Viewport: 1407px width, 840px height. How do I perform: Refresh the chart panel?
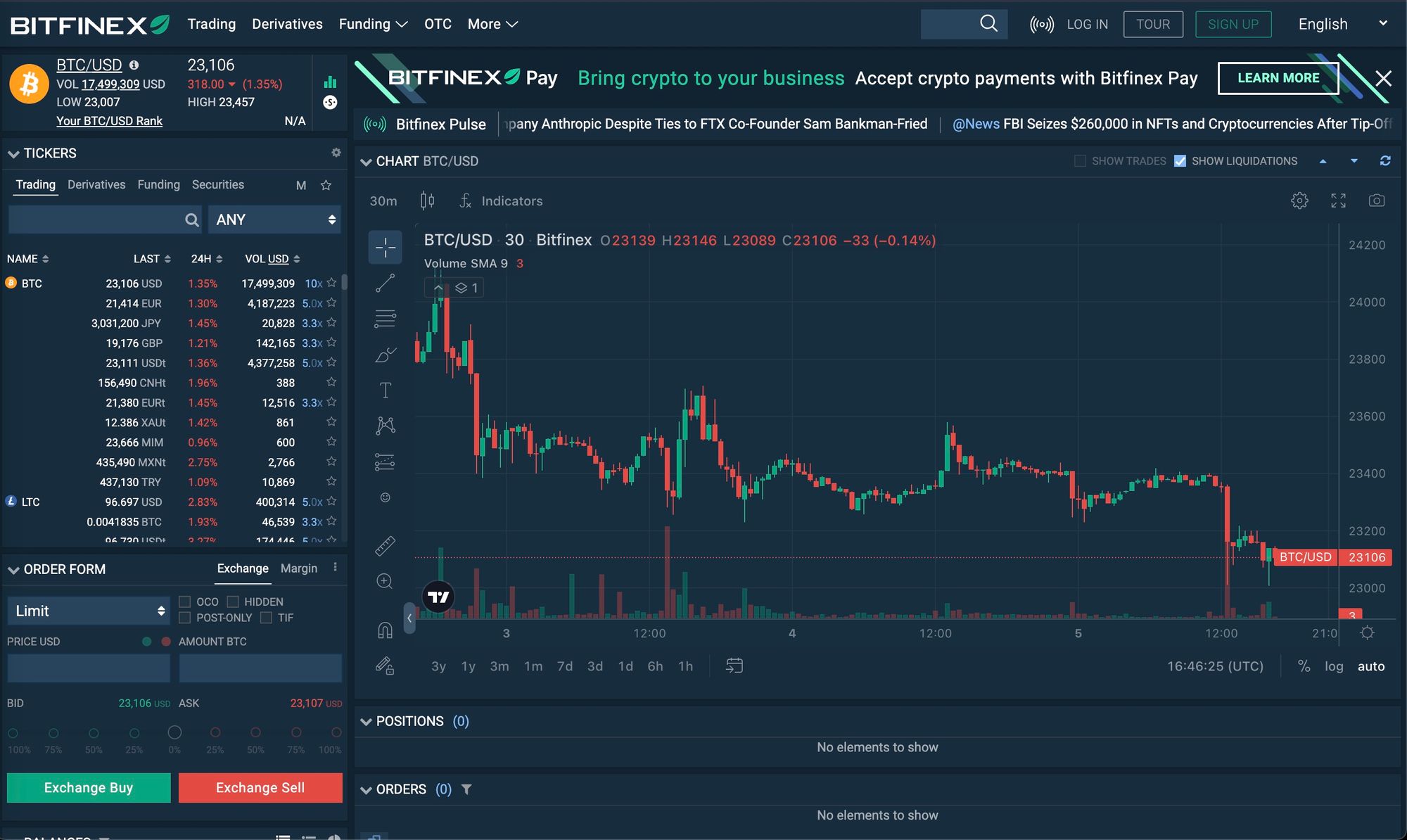point(1385,161)
